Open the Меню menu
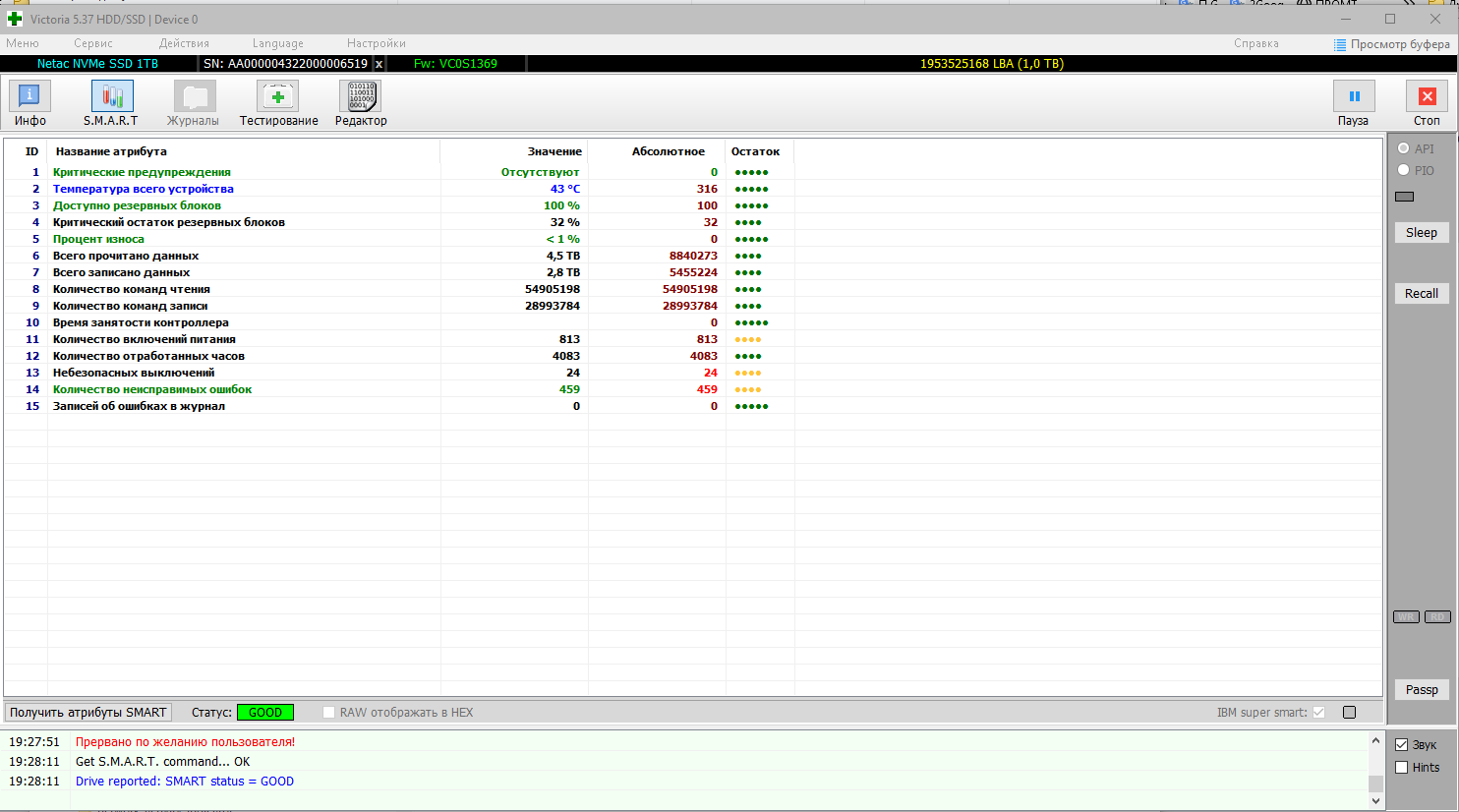1459x812 pixels. (x=23, y=43)
